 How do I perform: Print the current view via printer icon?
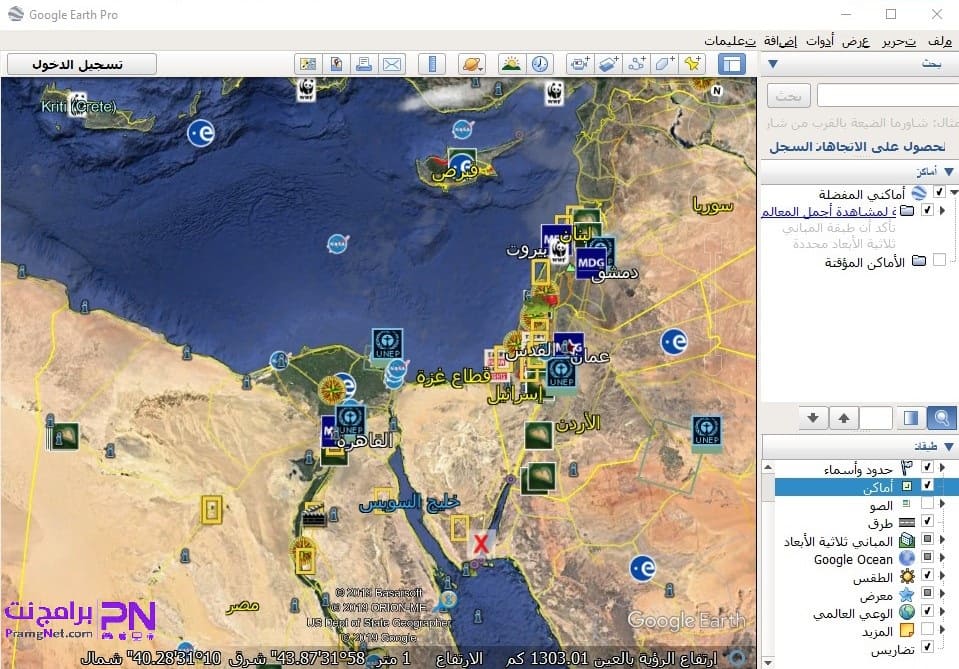click(365, 64)
